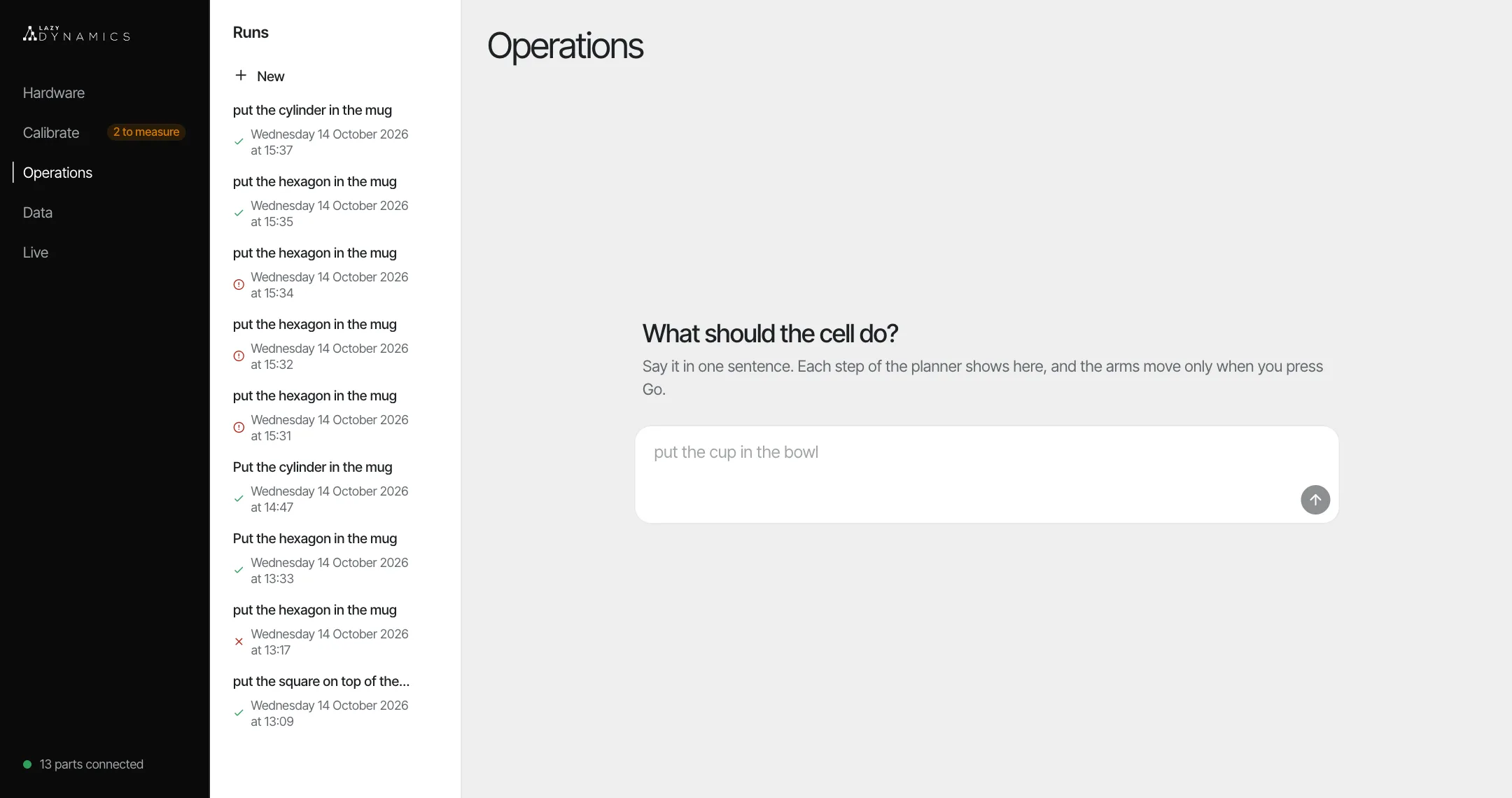Click green check icon for 13:33 run

pyautogui.click(x=239, y=570)
